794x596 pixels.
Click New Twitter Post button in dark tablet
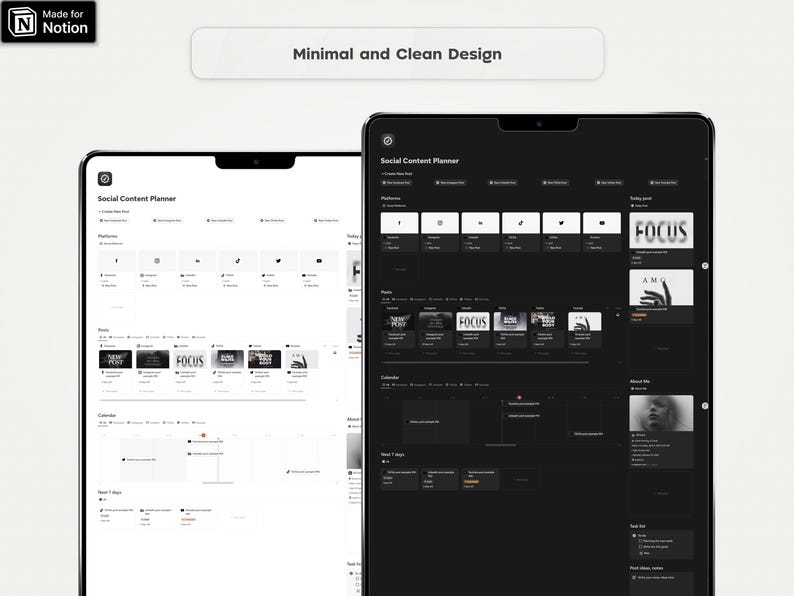click(x=609, y=183)
